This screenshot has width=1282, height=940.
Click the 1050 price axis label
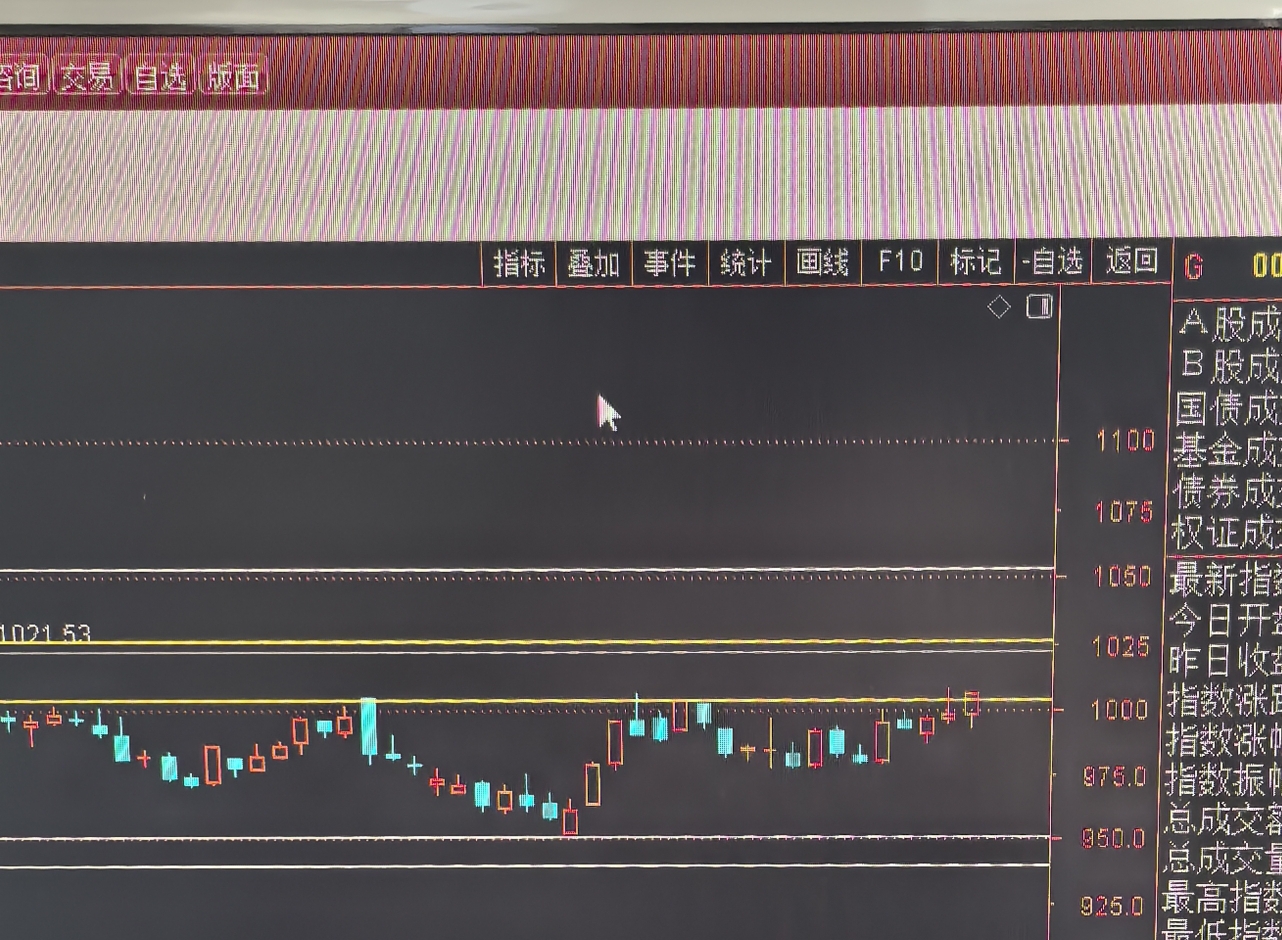click(1122, 577)
